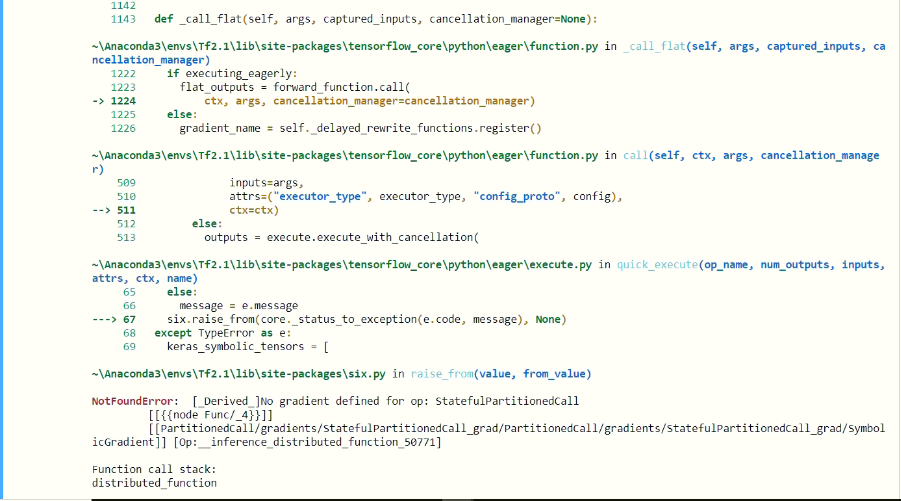Click the "quick_execute" function name
Image resolution: width=901 pixels, height=501 pixels.
657,265
